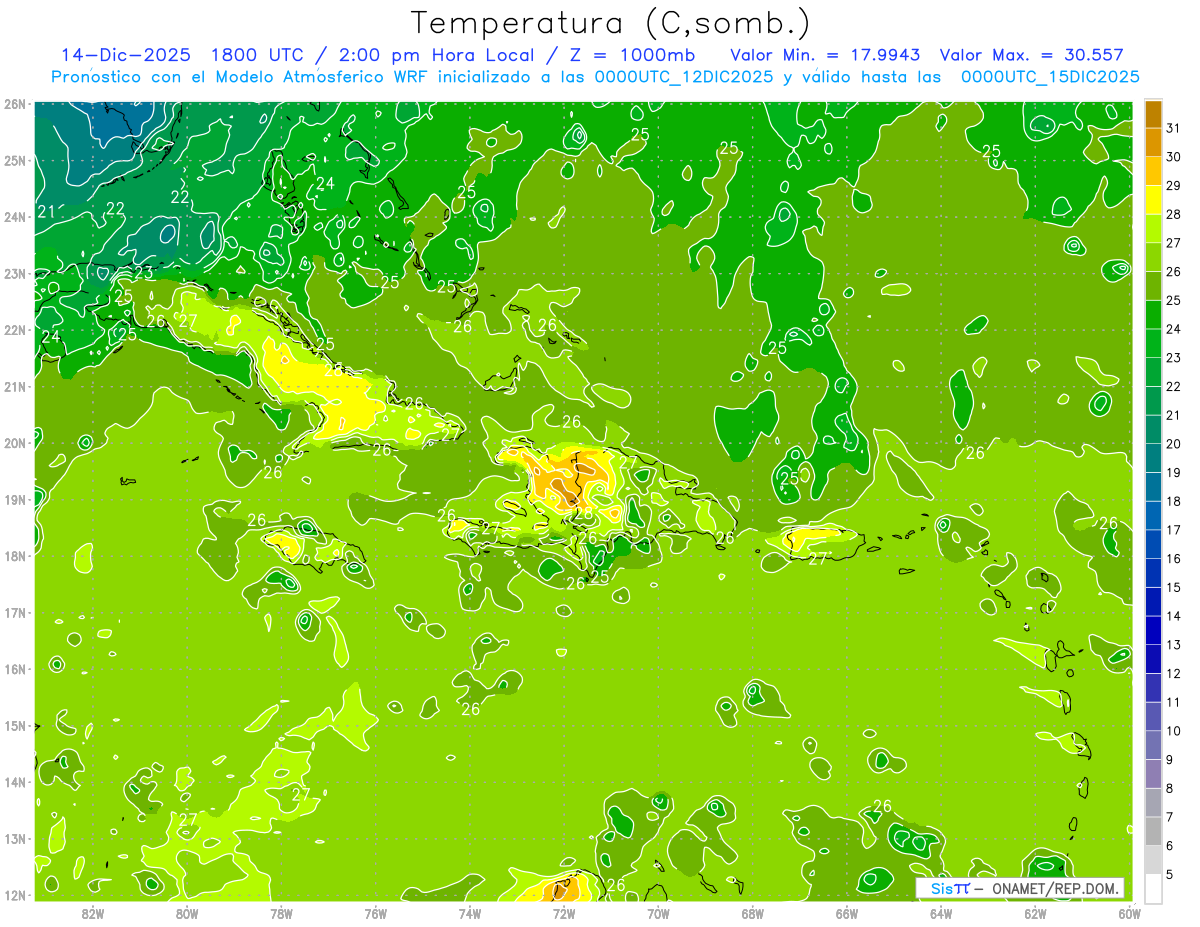Click the legend value '14'
The height and width of the screenshot is (927, 1200).
coord(1174,616)
